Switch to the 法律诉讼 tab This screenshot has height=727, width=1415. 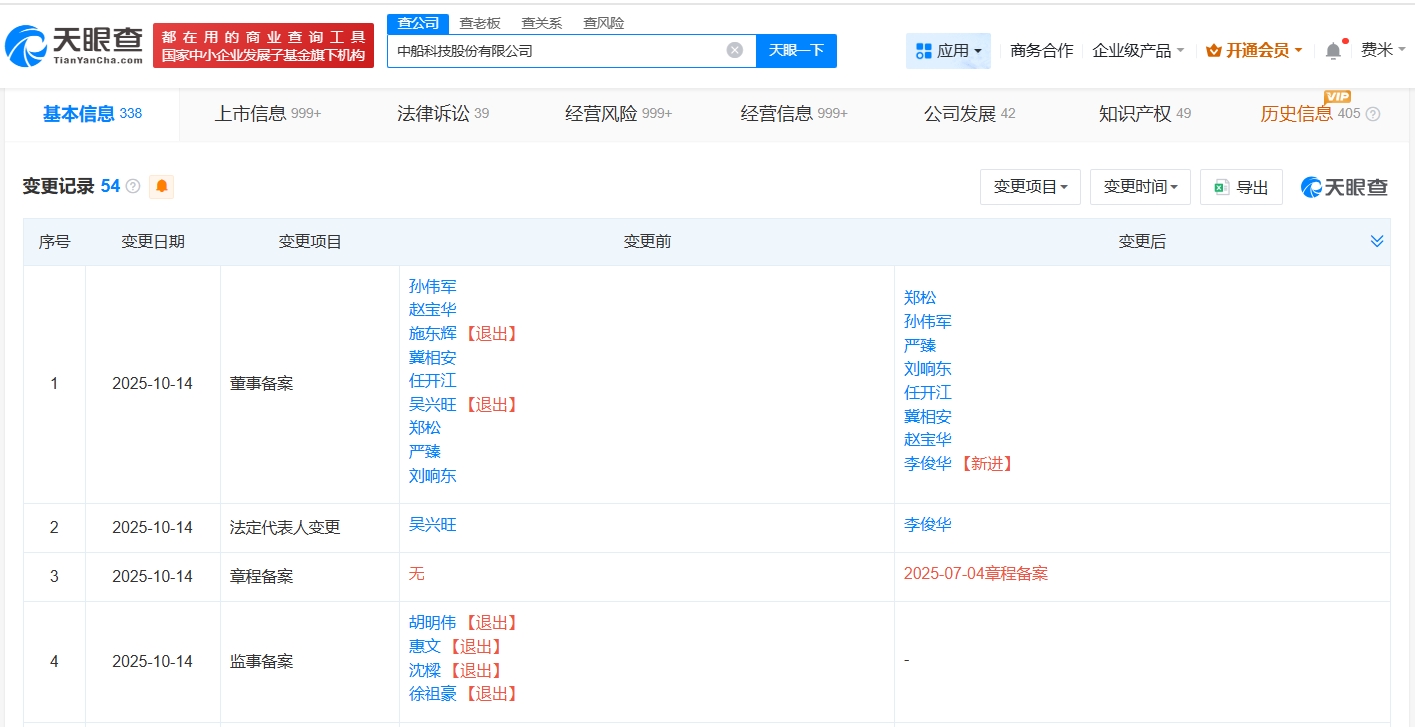[x=442, y=114]
